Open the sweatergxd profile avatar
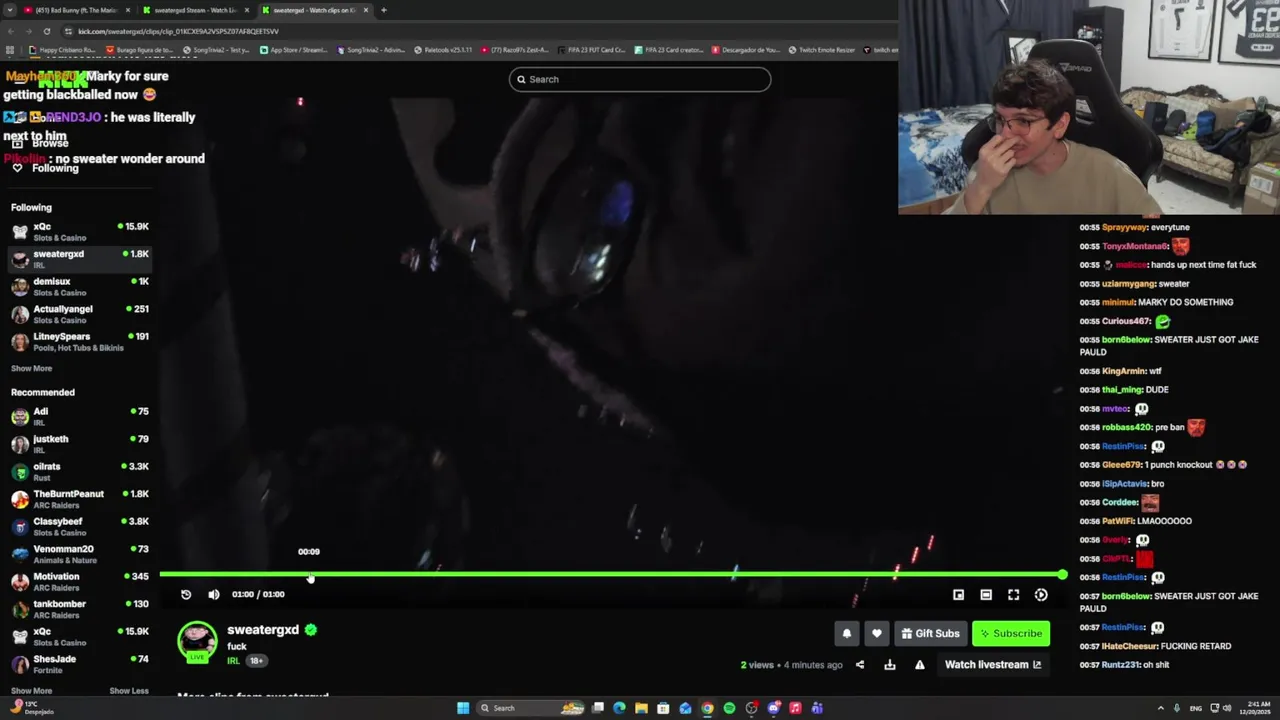 (x=197, y=642)
